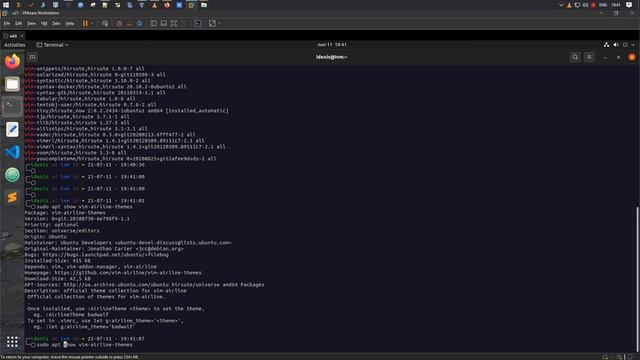This screenshot has height=360, width=640.
Task: Launch Sublime Text from the dock
Action: (x=12, y=198)
